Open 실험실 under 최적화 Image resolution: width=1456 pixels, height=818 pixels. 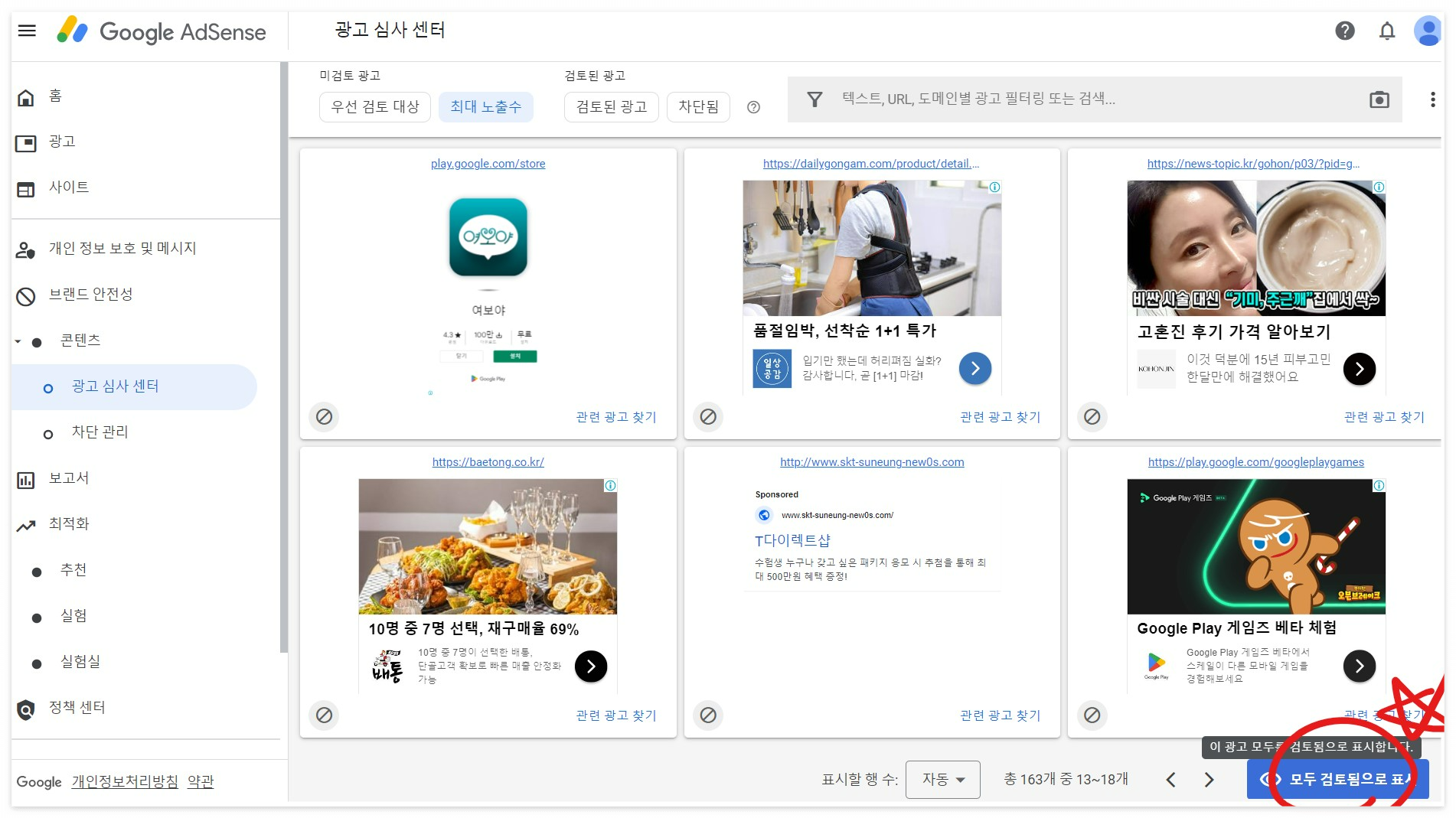point(80,662)
